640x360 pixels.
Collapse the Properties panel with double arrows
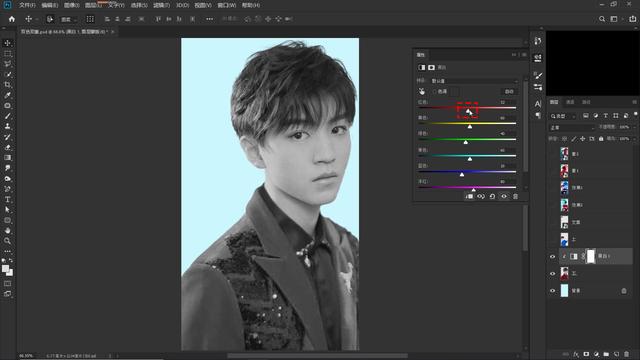[x=514, y=55]
